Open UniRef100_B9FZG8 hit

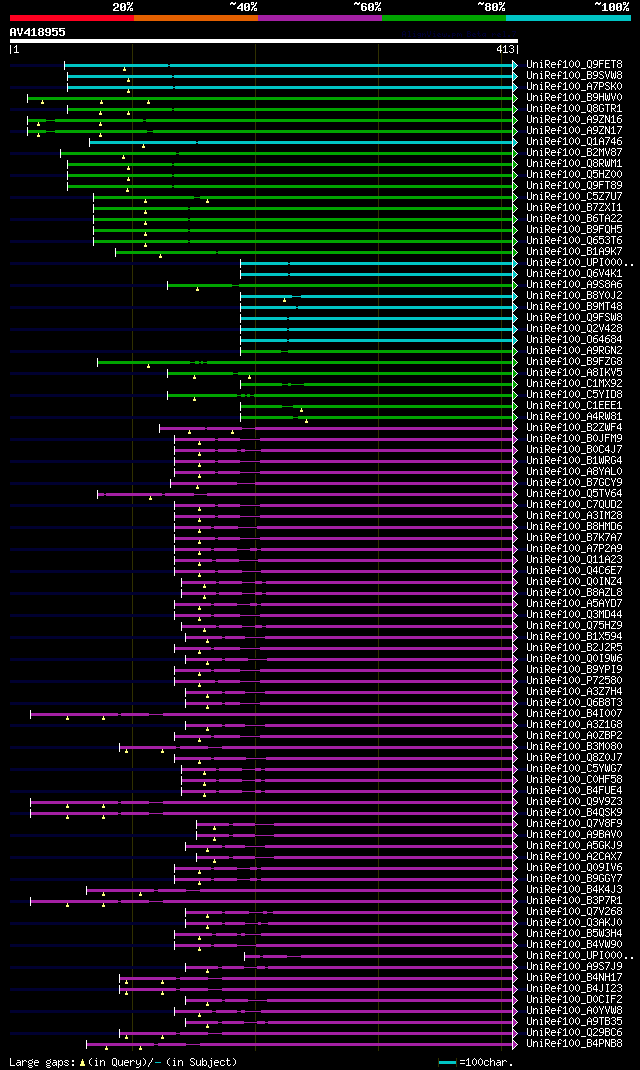[574, 361]
